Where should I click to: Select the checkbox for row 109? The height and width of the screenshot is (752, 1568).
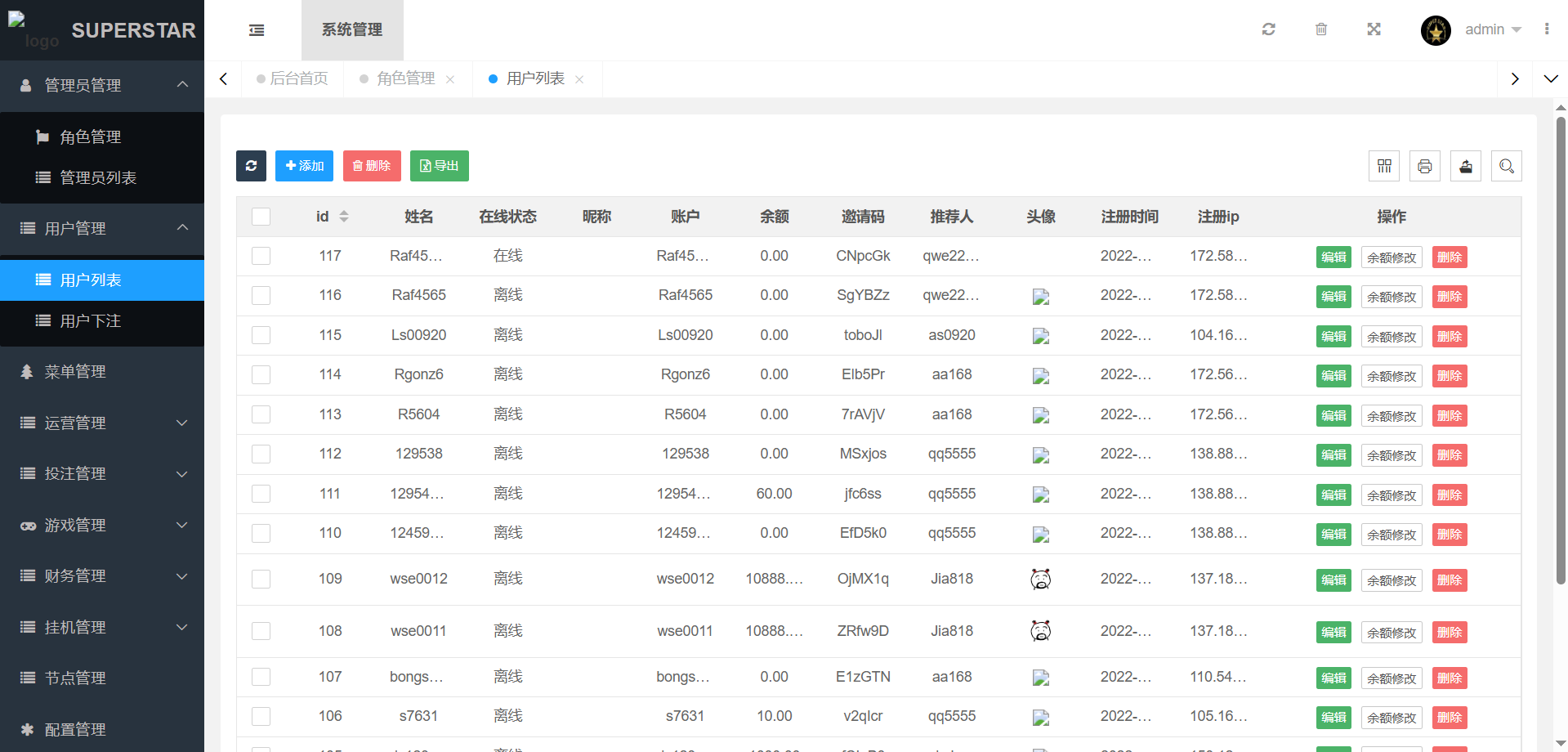(x=261, y=579)
